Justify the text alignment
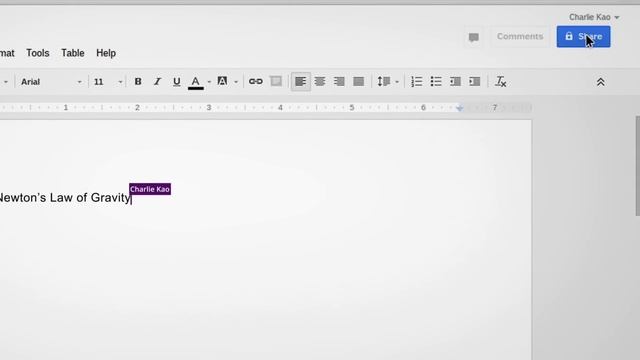The height and width of the screenshot is (360, 640). click(x=358, y=82)
